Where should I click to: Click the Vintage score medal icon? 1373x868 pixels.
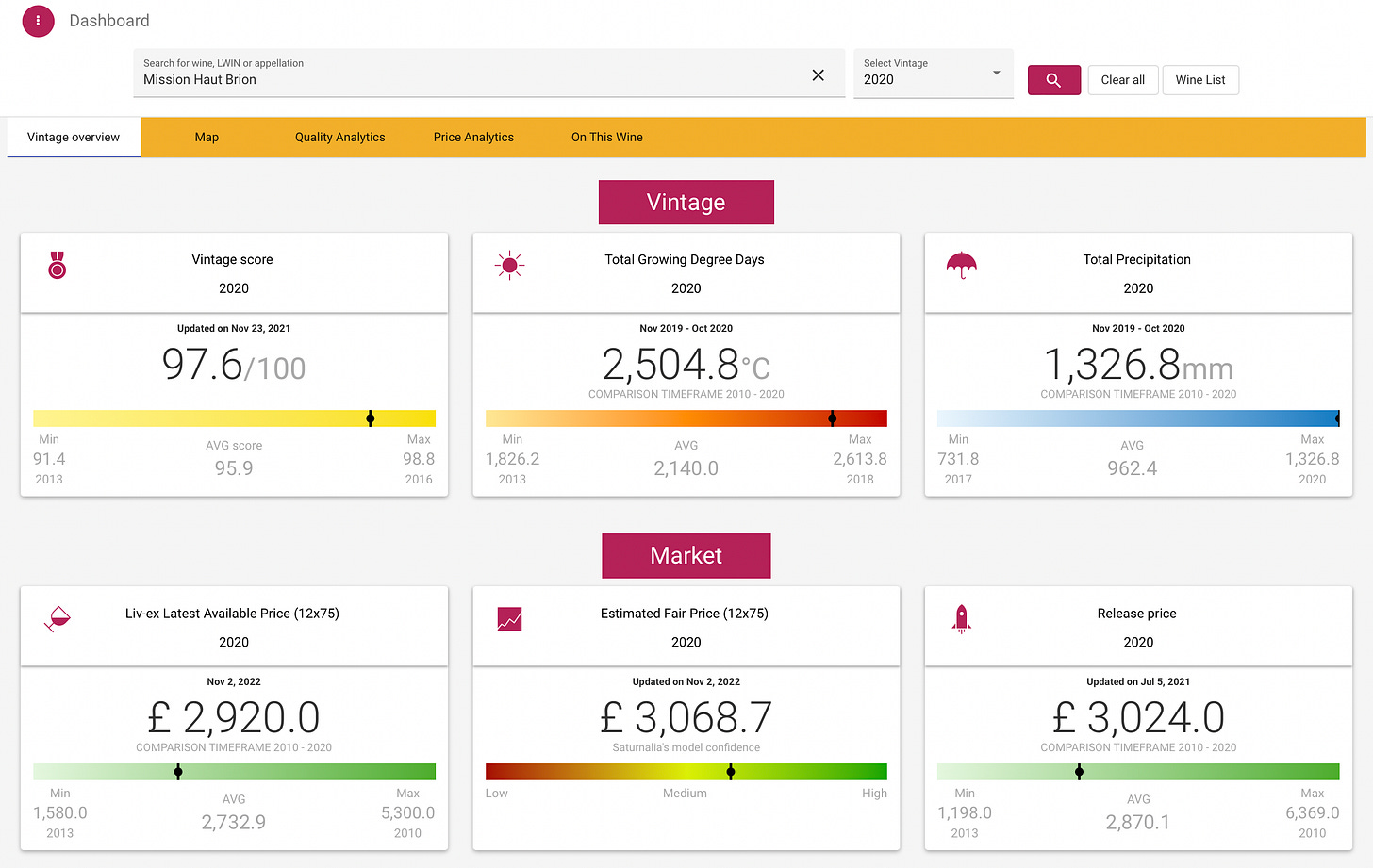57,265
